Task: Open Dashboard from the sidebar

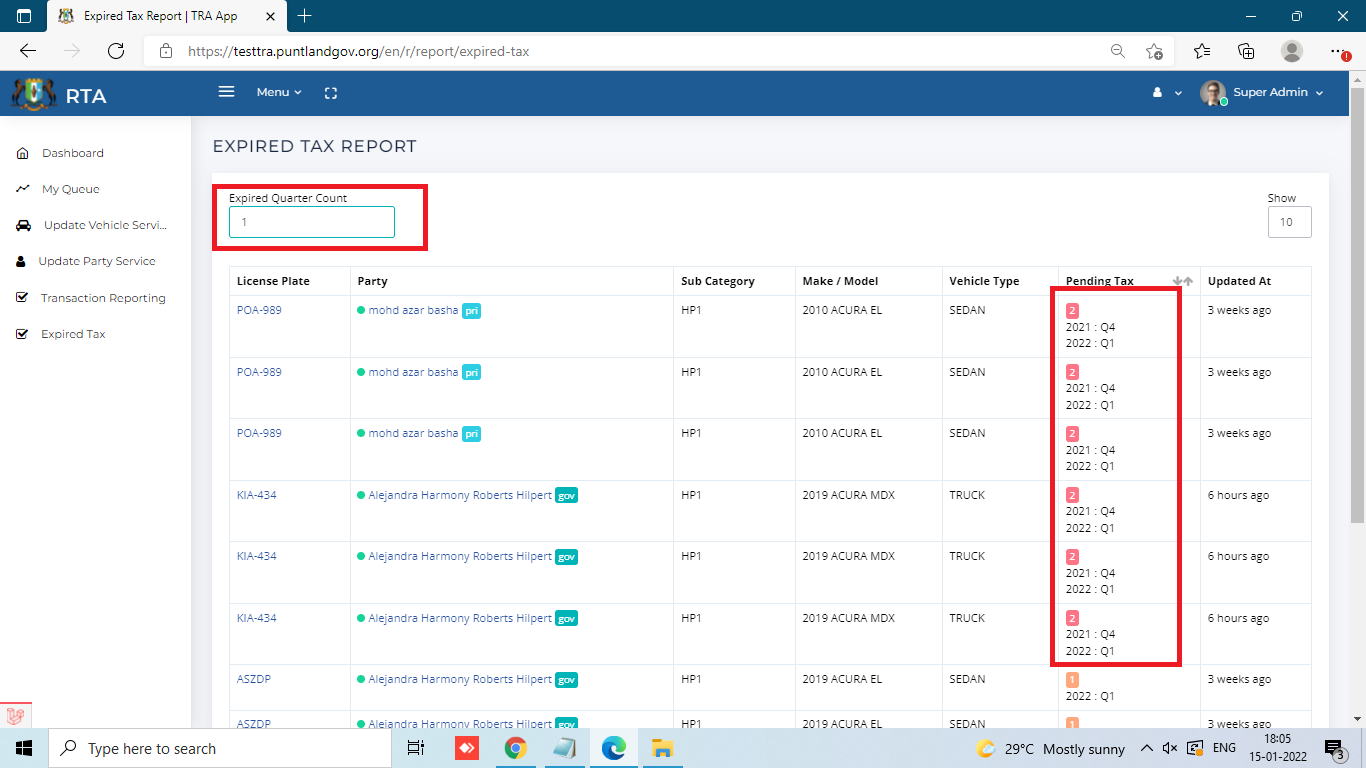Action: coord(72,153)
